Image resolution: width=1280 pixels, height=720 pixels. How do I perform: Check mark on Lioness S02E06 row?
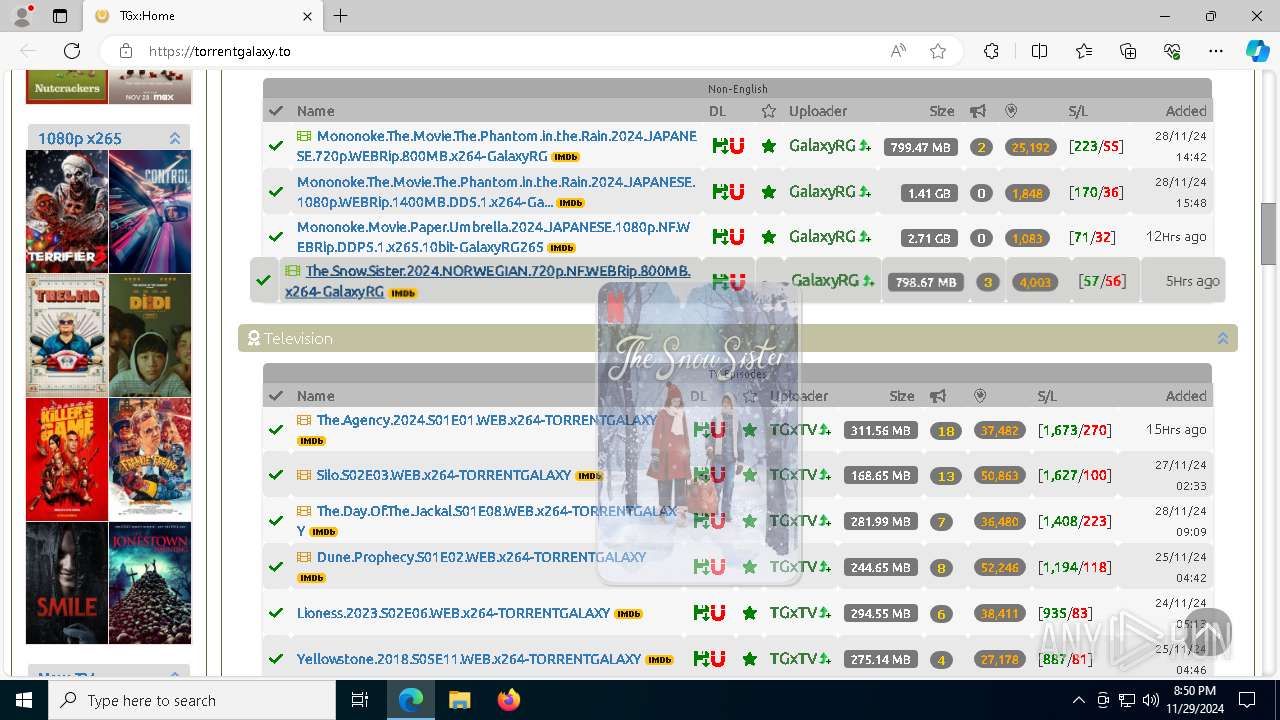pyautogui.click(x=276, y=613)
